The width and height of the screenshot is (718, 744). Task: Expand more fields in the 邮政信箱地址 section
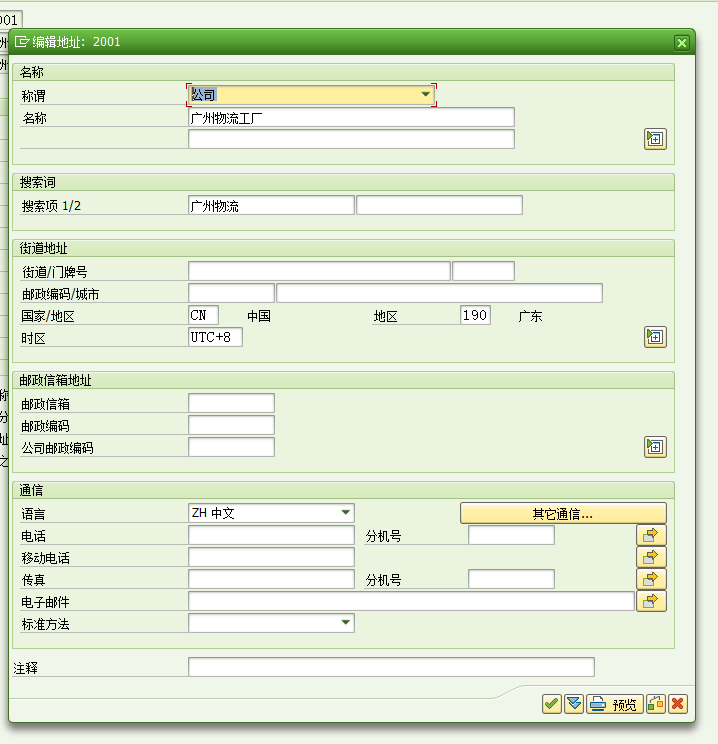tap(655, 447)
